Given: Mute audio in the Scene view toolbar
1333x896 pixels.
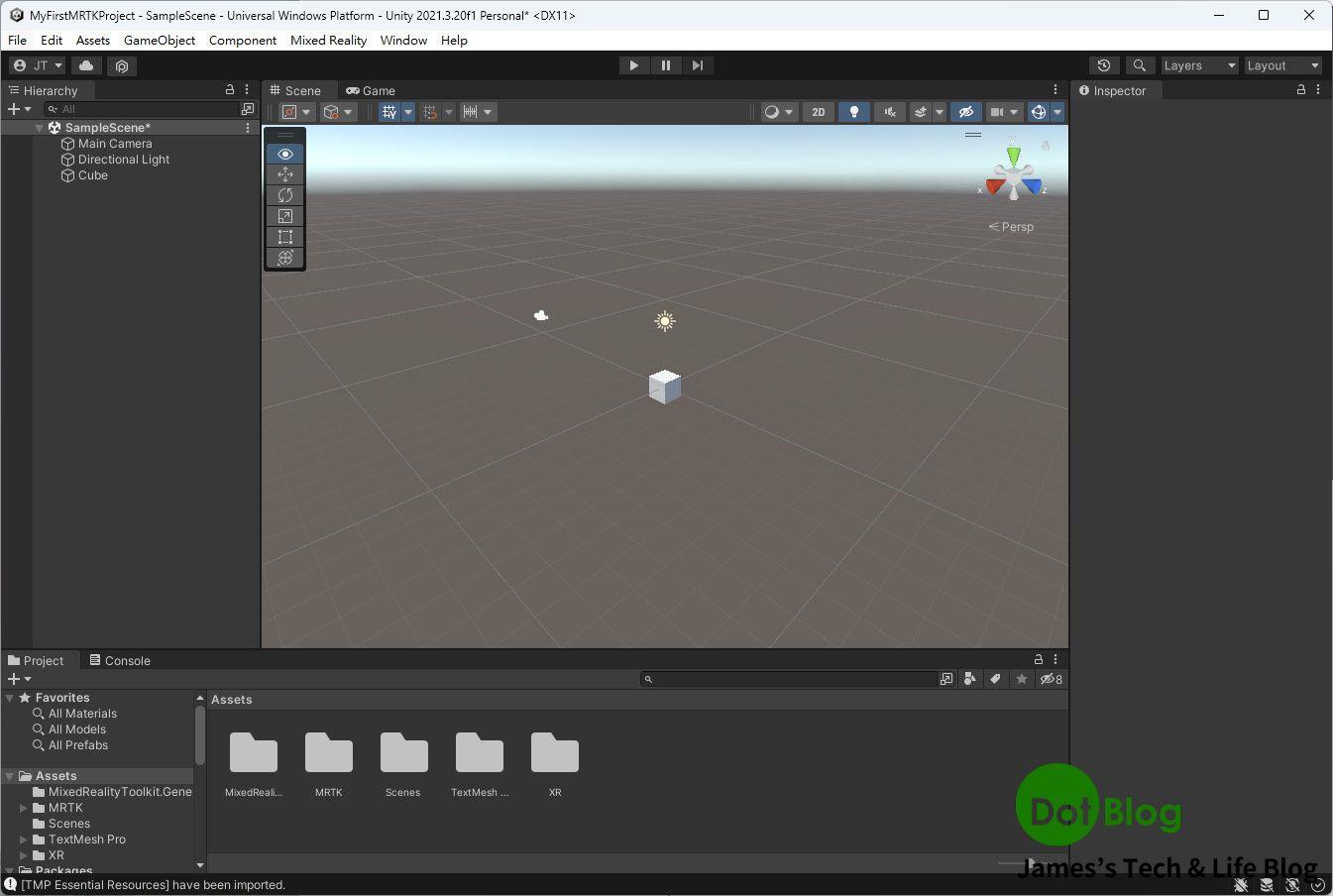Looking at the screenshot, I should point(889,111).
